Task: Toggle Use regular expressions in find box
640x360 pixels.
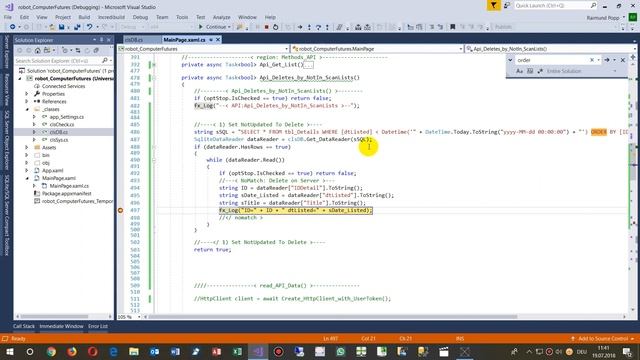Action: click(x=540, y=71)
